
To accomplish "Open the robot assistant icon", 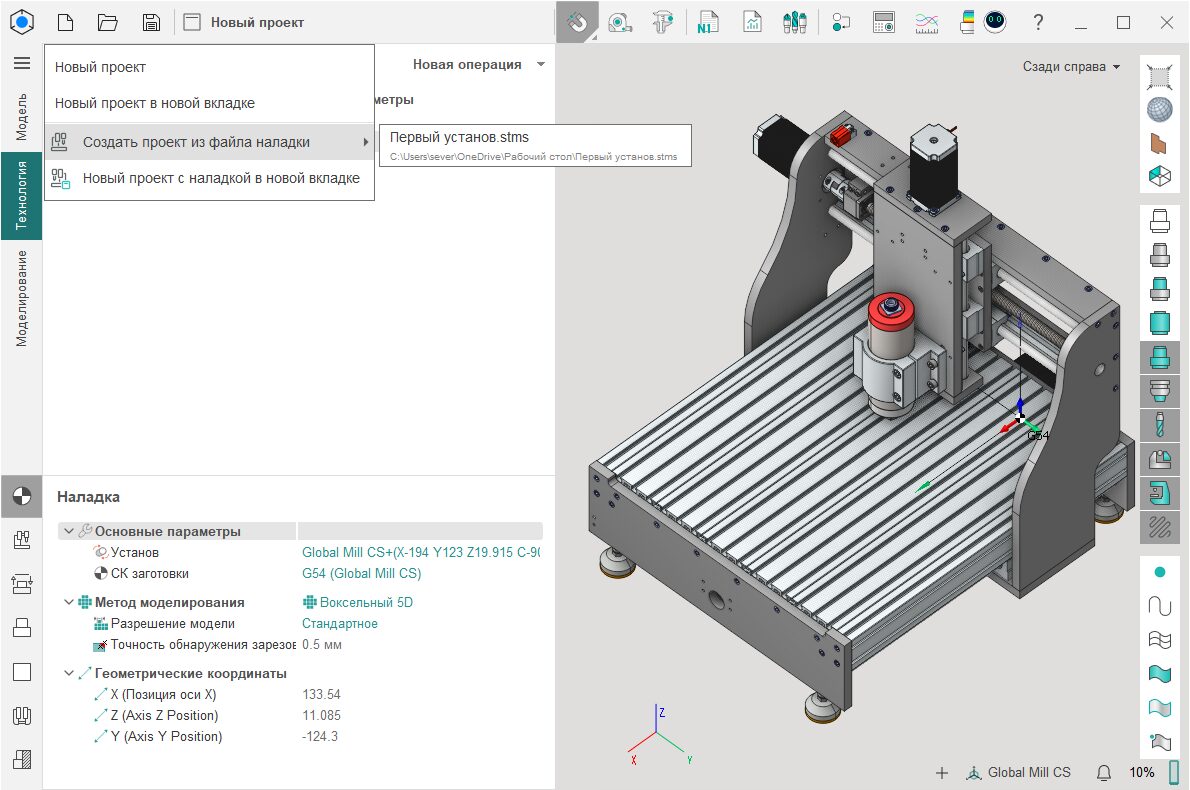I will pyautogui.click(x=995, y=22).
